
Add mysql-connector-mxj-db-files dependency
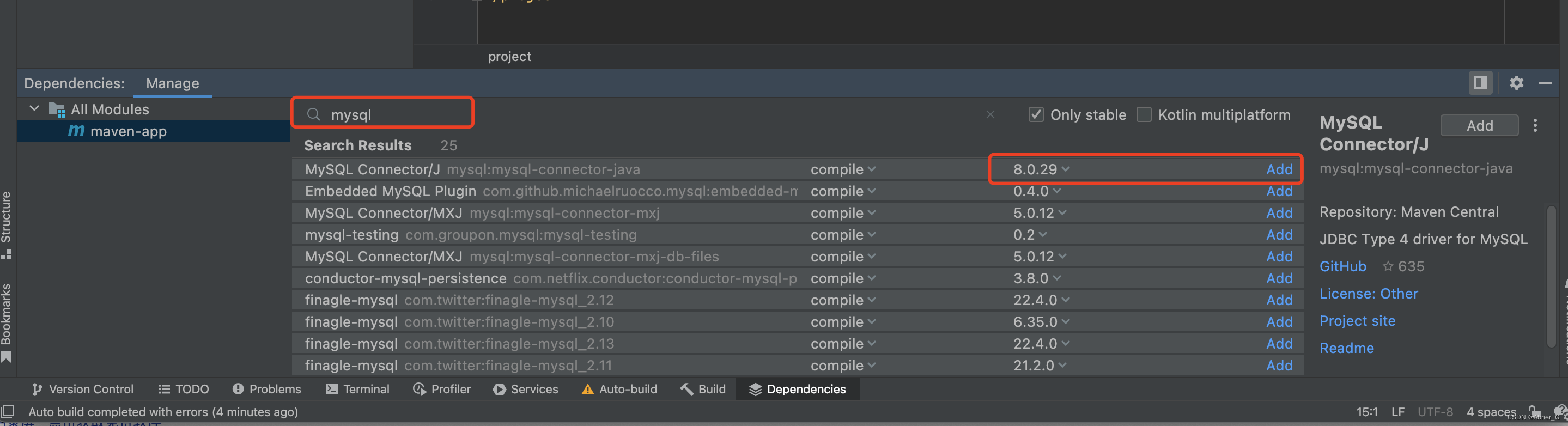1279,257
